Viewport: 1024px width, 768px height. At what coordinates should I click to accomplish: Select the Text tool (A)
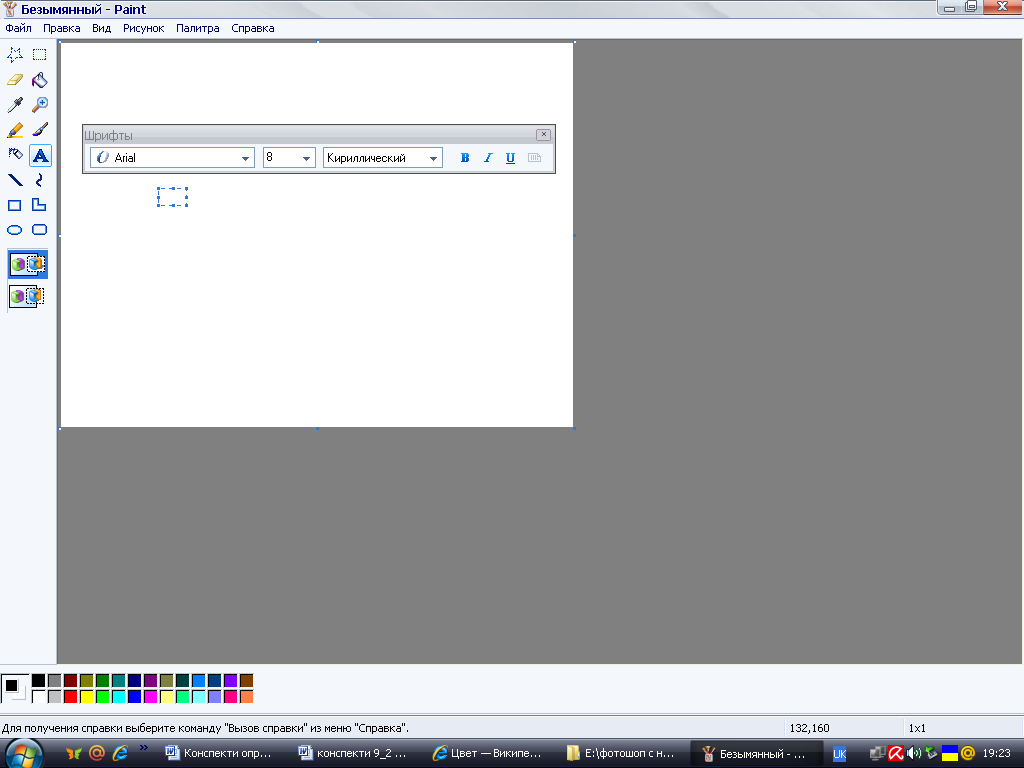[x=40, y=155]
